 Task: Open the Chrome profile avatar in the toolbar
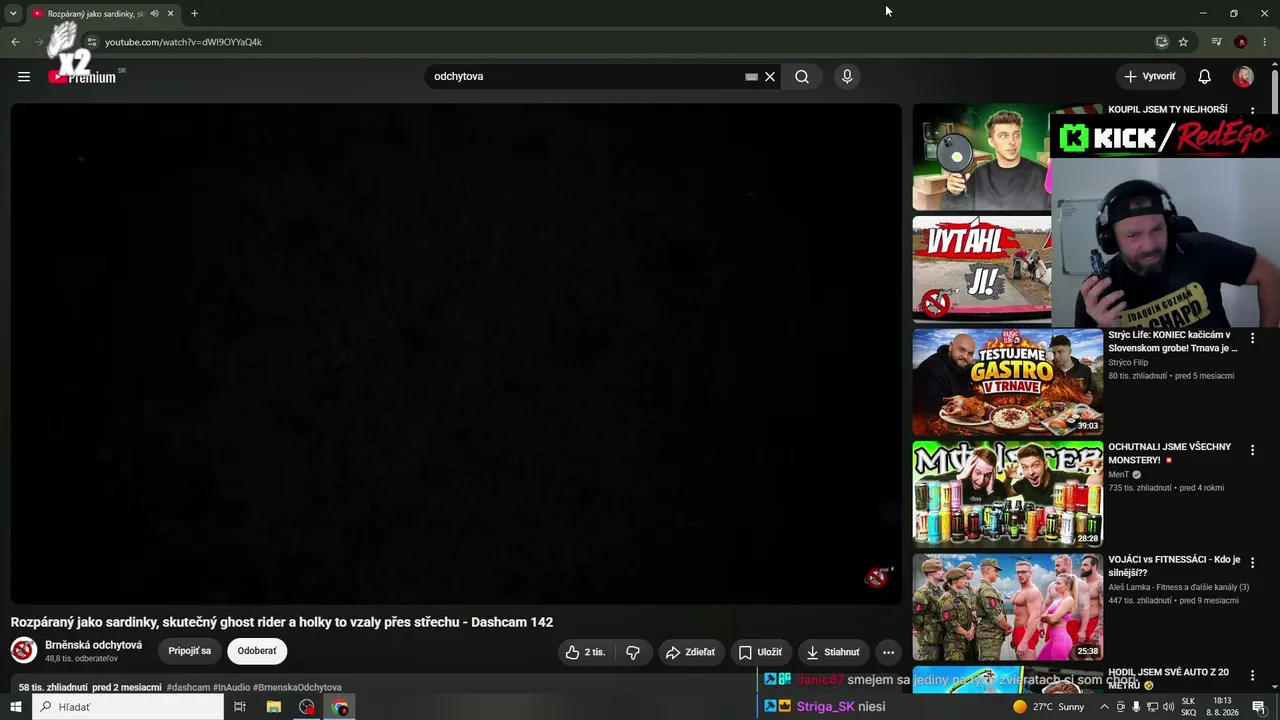click(x=1241, y=42)
